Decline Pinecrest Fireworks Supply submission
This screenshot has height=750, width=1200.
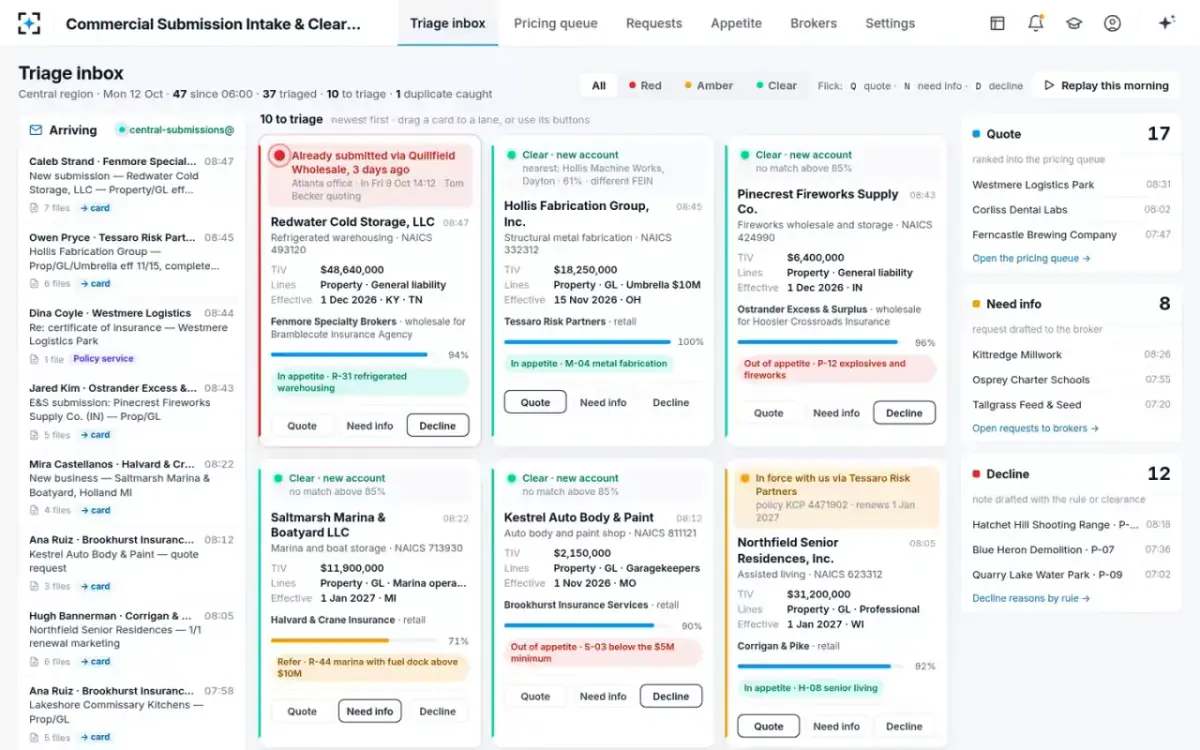click(x=904, y=413)
